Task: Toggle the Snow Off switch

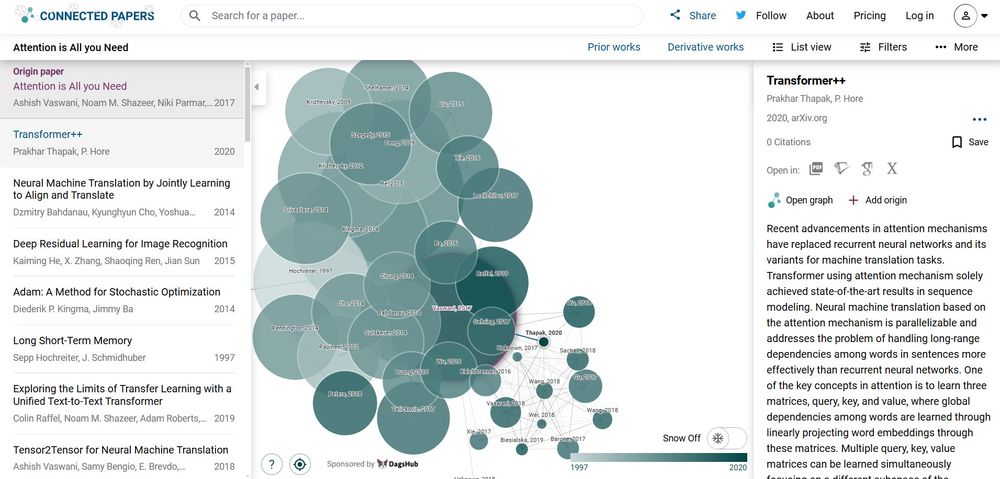Action: tap(726, 438)
